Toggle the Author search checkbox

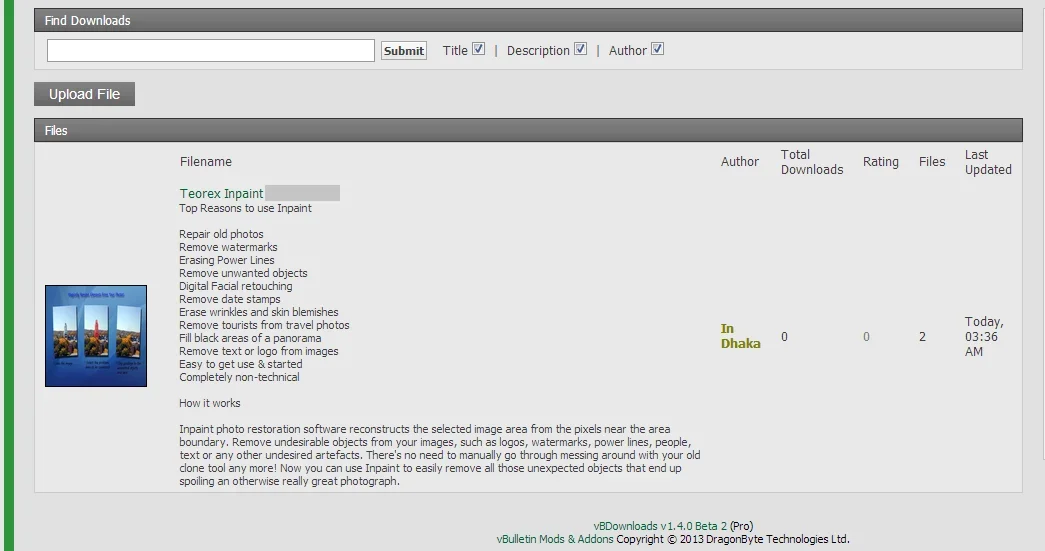657,49
